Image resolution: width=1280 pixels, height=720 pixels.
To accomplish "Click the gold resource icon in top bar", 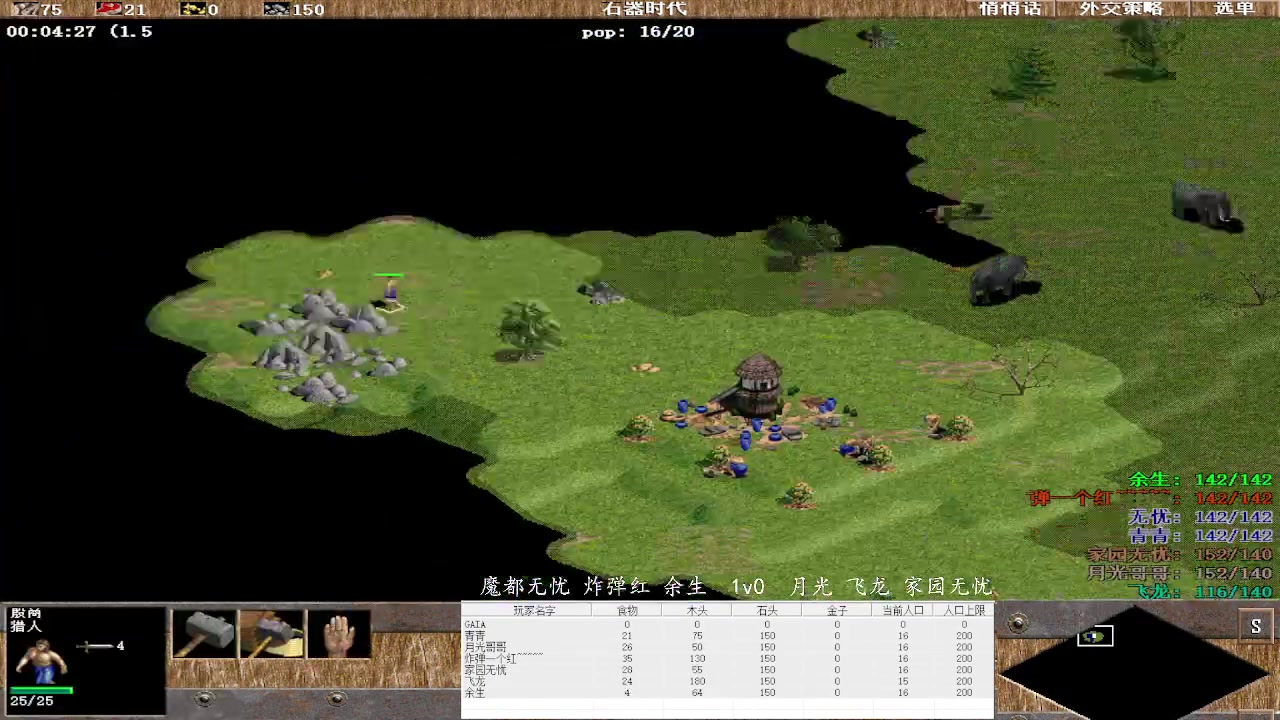I will click(x=192, y=9).
